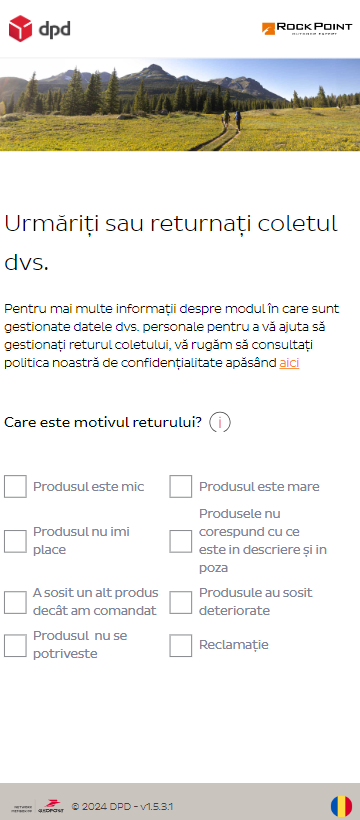Open the Romanian flag language selector
Screen dimensions: 360x820
(341, 806)
